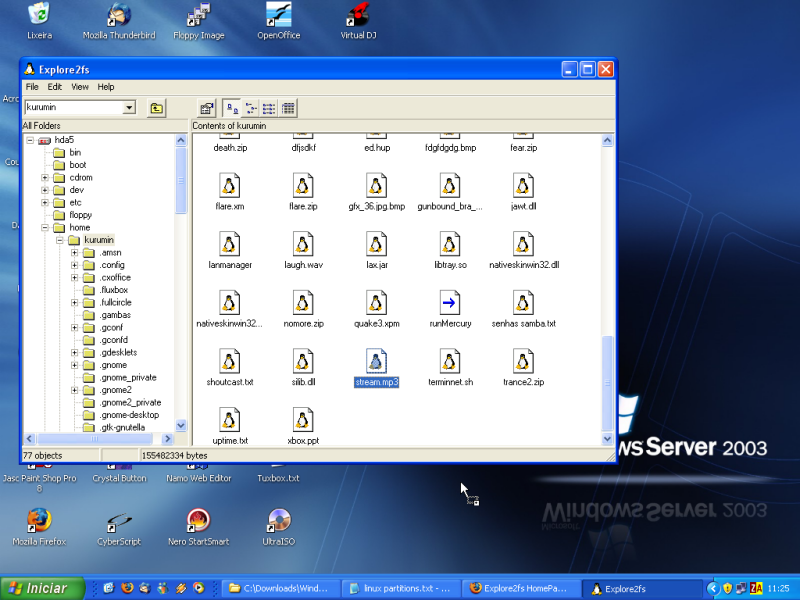Click the Firefox quick launch icon
This screenshot has height=600, width=800.
(x=127, y=588)
